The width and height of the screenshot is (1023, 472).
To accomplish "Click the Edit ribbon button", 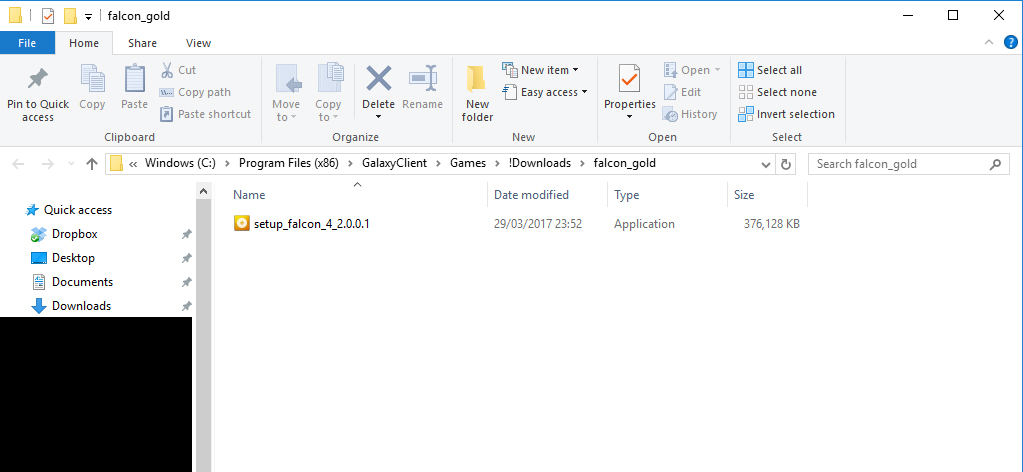I will 682,92.
